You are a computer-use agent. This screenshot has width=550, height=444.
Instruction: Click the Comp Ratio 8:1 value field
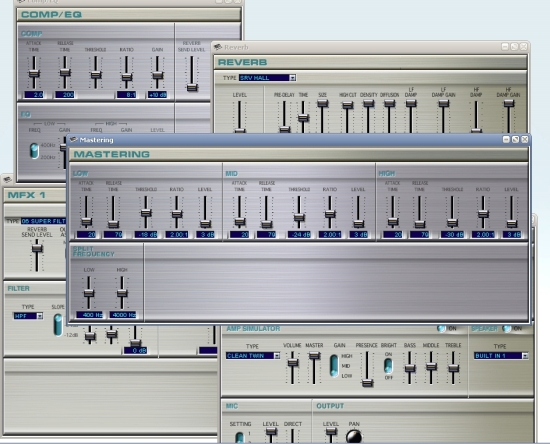point(126,95)
